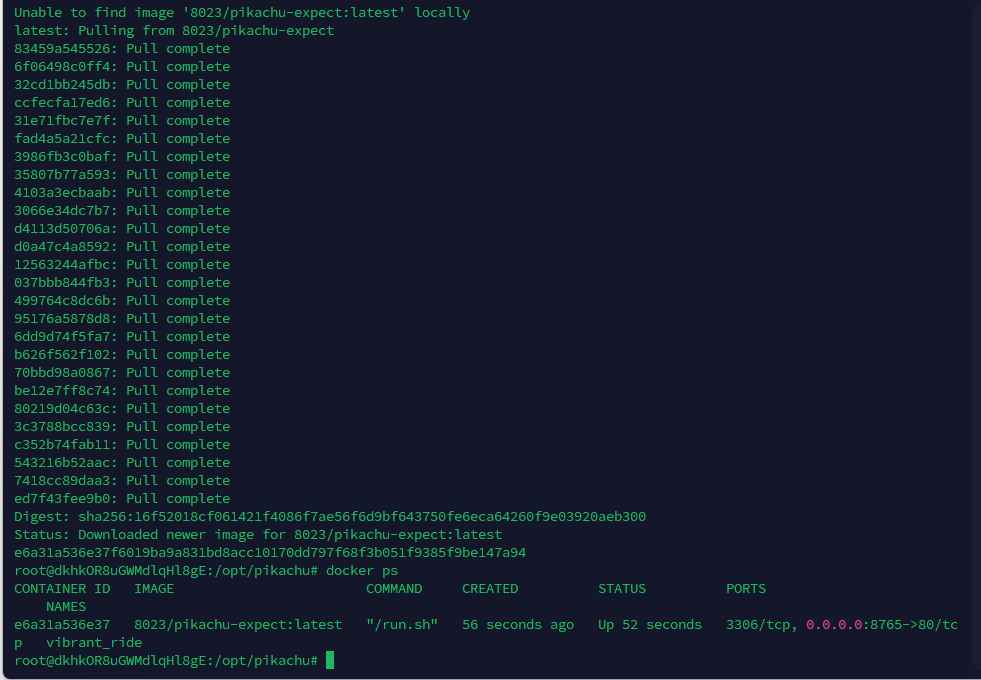Click the container ID e6a31a536e37 in table
Screen dimensions: 981x680
62,625
